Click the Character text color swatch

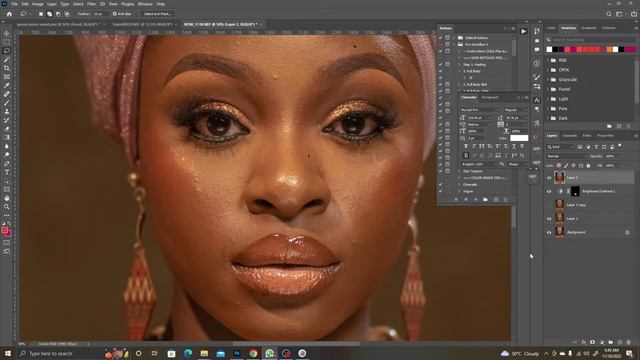(x=519, y=138)
